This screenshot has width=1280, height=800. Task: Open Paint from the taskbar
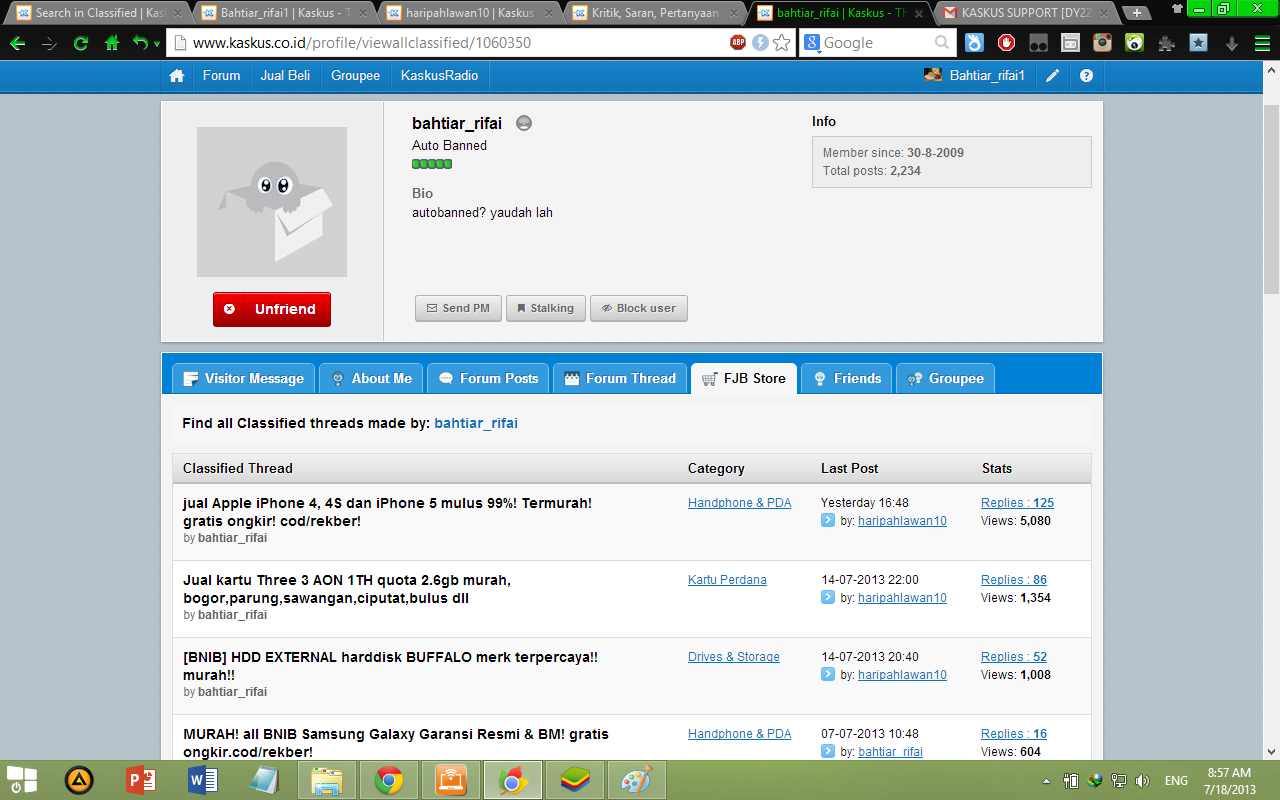[x=636, y=780]
